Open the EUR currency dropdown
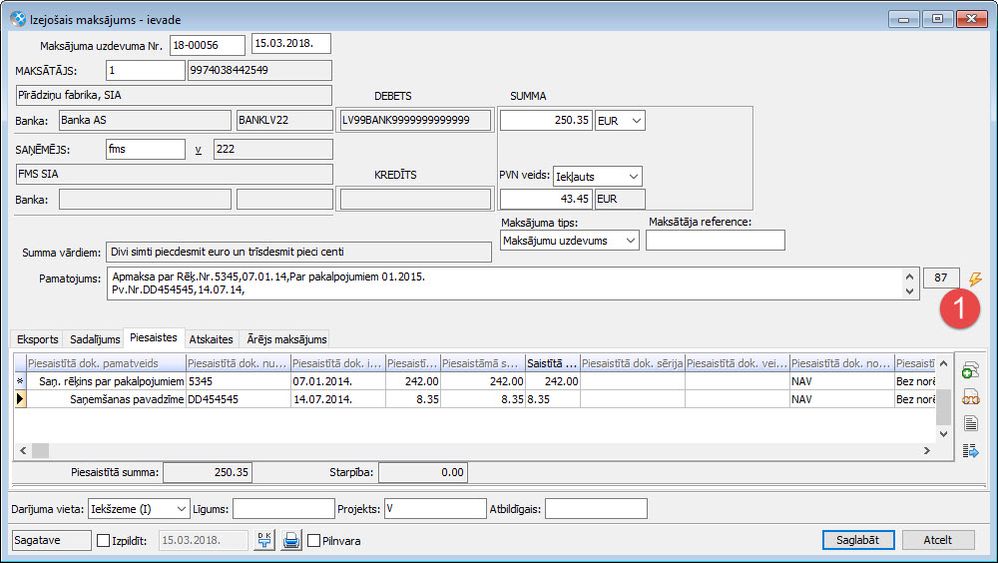The width and height of the screenshot is (998, 563). pos(620,120)
